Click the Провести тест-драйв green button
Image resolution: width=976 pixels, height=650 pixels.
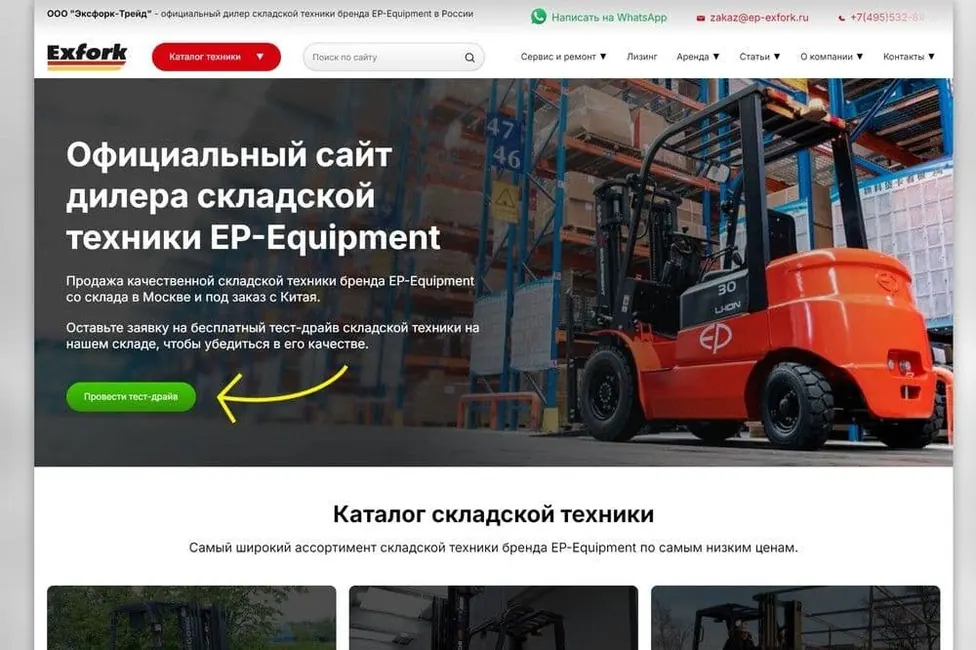click(131, 397)
